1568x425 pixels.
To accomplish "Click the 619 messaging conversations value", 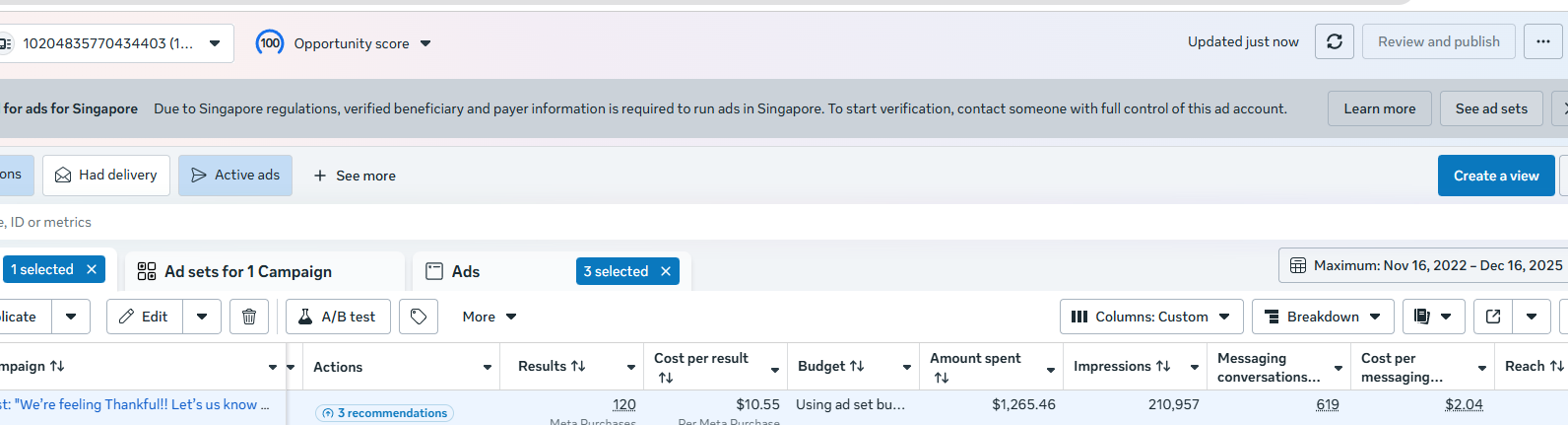I will (x=1328, y=404).
